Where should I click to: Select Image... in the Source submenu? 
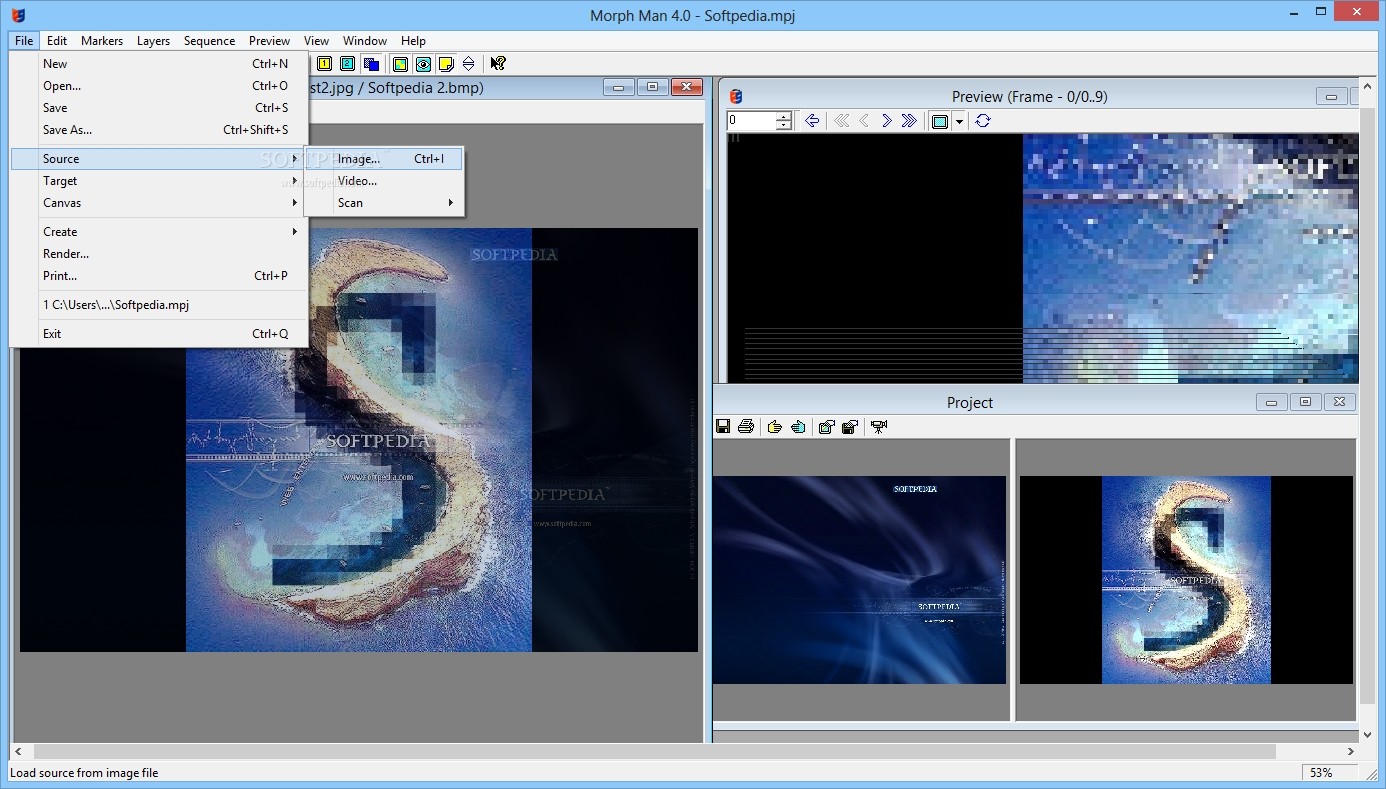(x=384, y=159)
